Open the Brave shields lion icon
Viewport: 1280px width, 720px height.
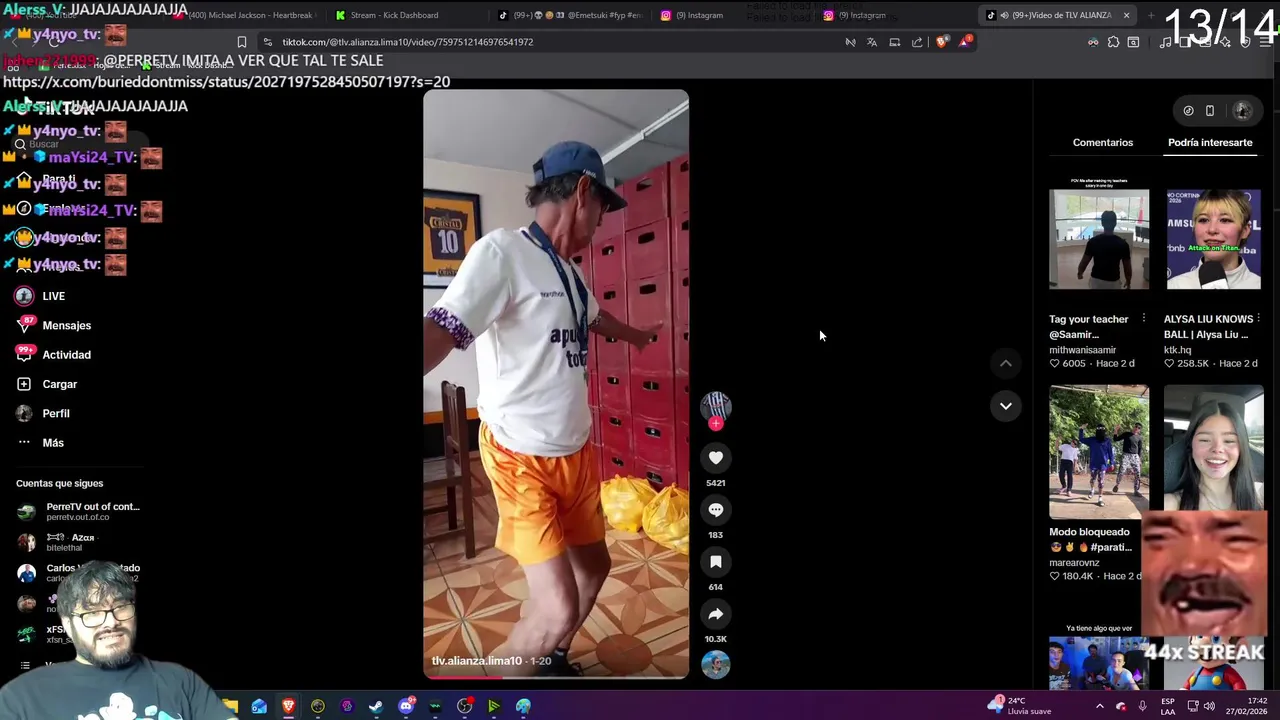coord(942,42)
